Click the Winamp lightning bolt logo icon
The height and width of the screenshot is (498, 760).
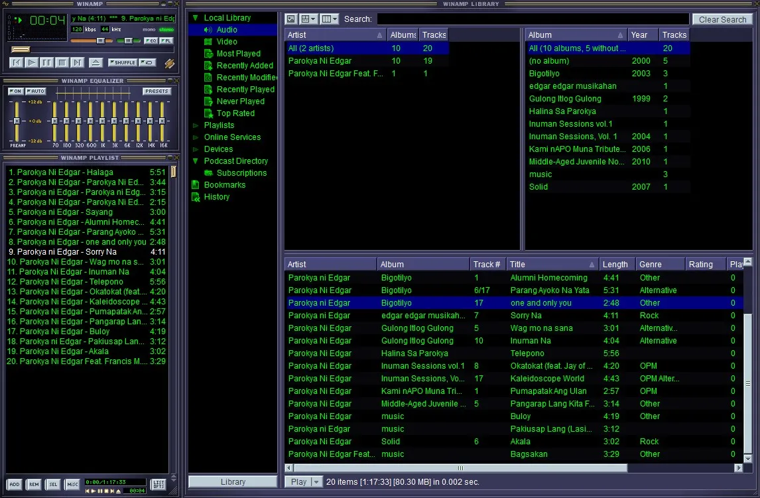pyautogui.click(x=169, y=63)
